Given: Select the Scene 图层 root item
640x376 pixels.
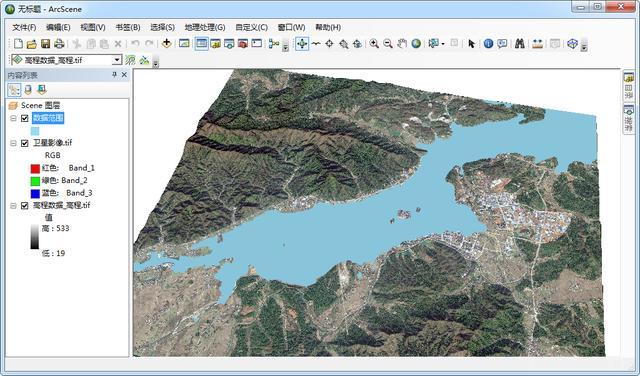Looking at the screenshot, I should [x=40, y=105].
